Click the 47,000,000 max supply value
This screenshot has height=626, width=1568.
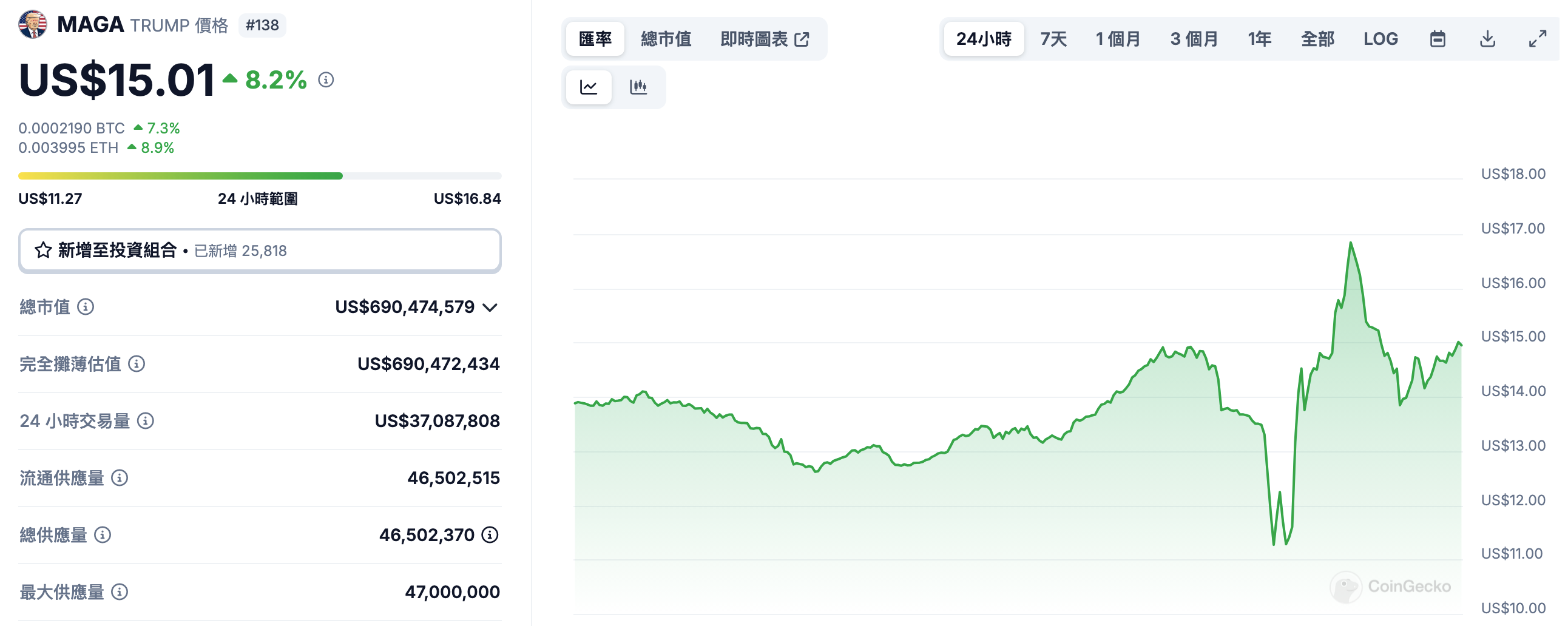pos(452,592)
